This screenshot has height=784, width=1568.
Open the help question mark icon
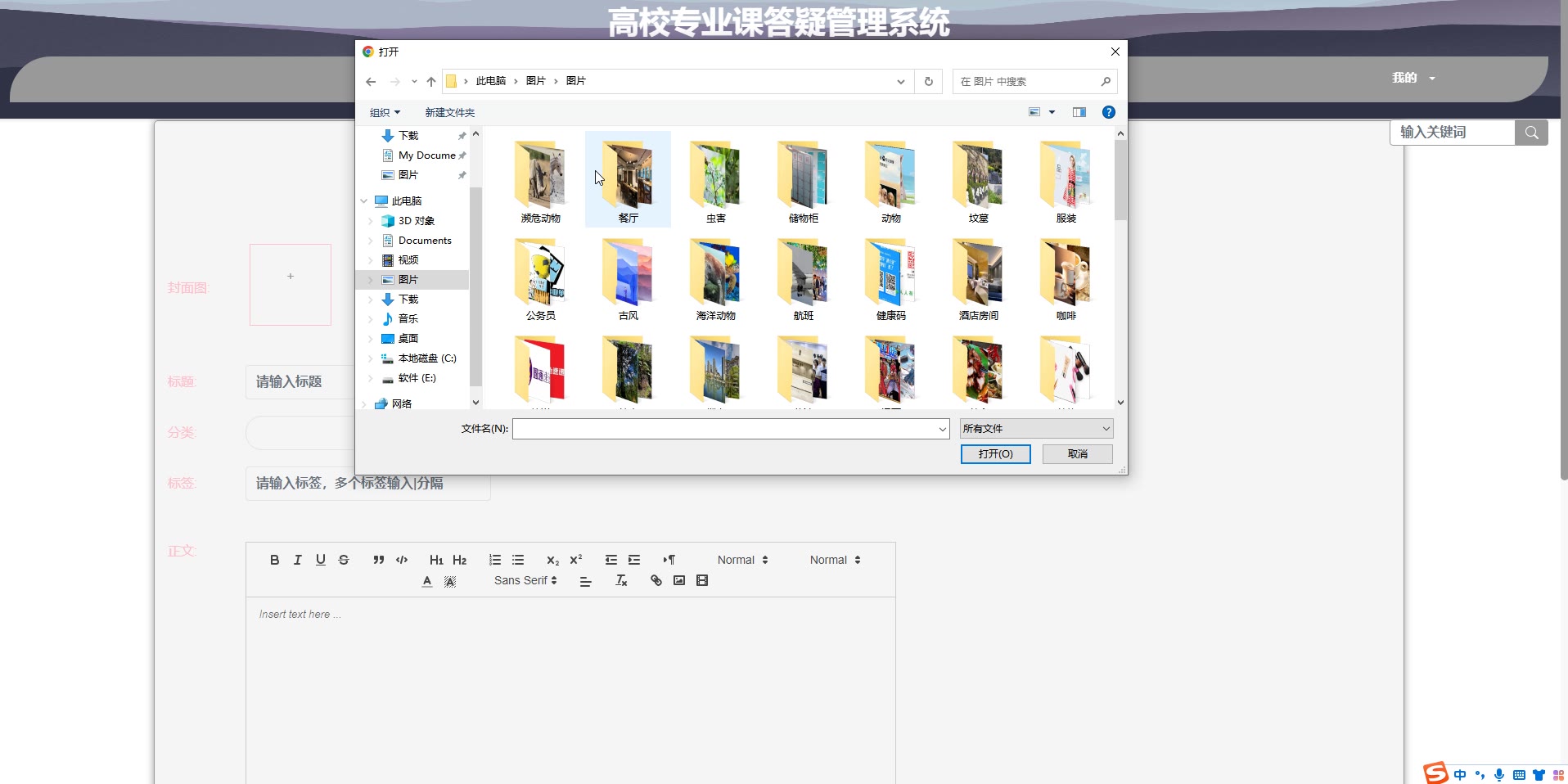click(x=1108, y=112)
